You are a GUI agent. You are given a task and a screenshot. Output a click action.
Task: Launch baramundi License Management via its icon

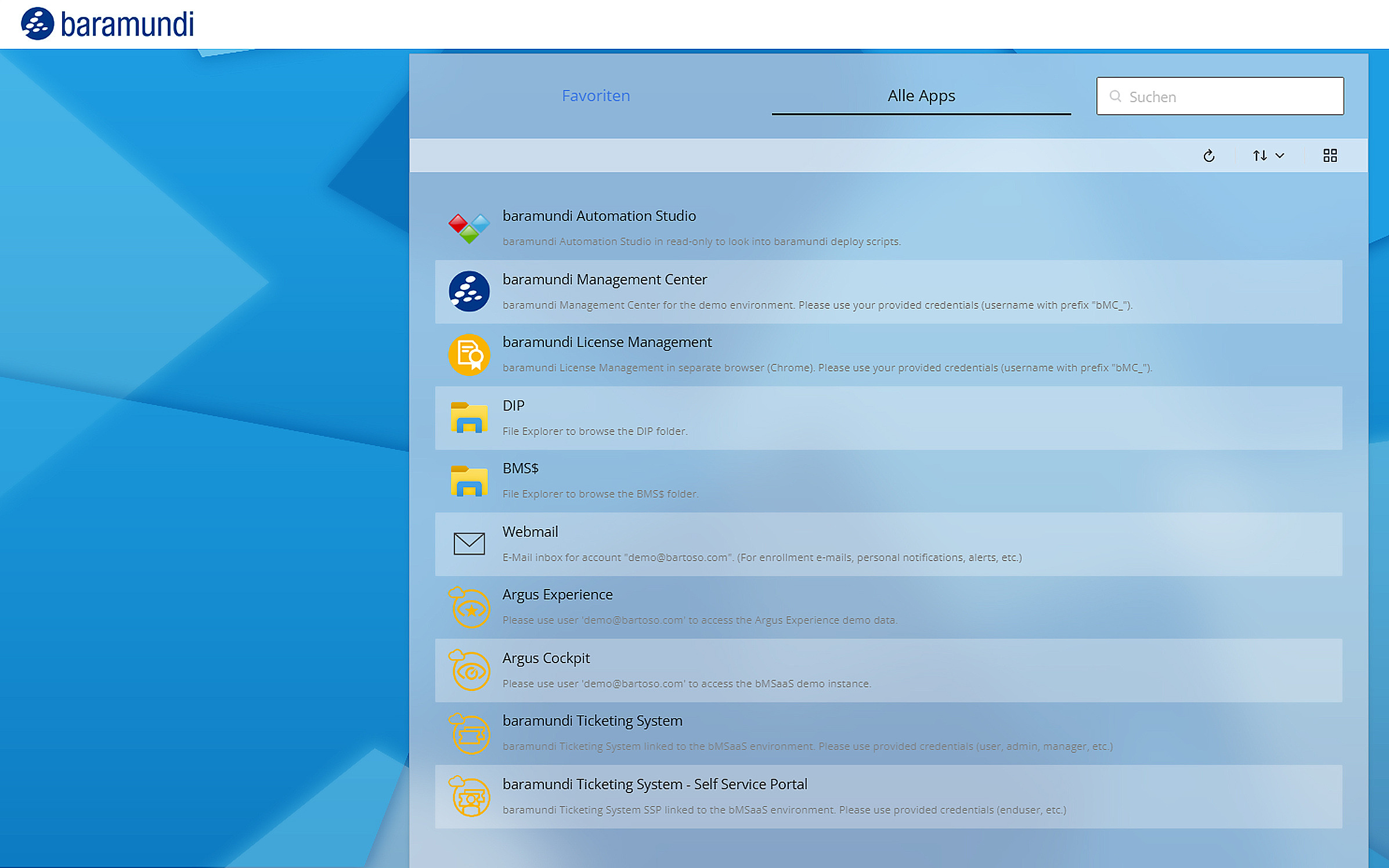click(x=468, y=355)
